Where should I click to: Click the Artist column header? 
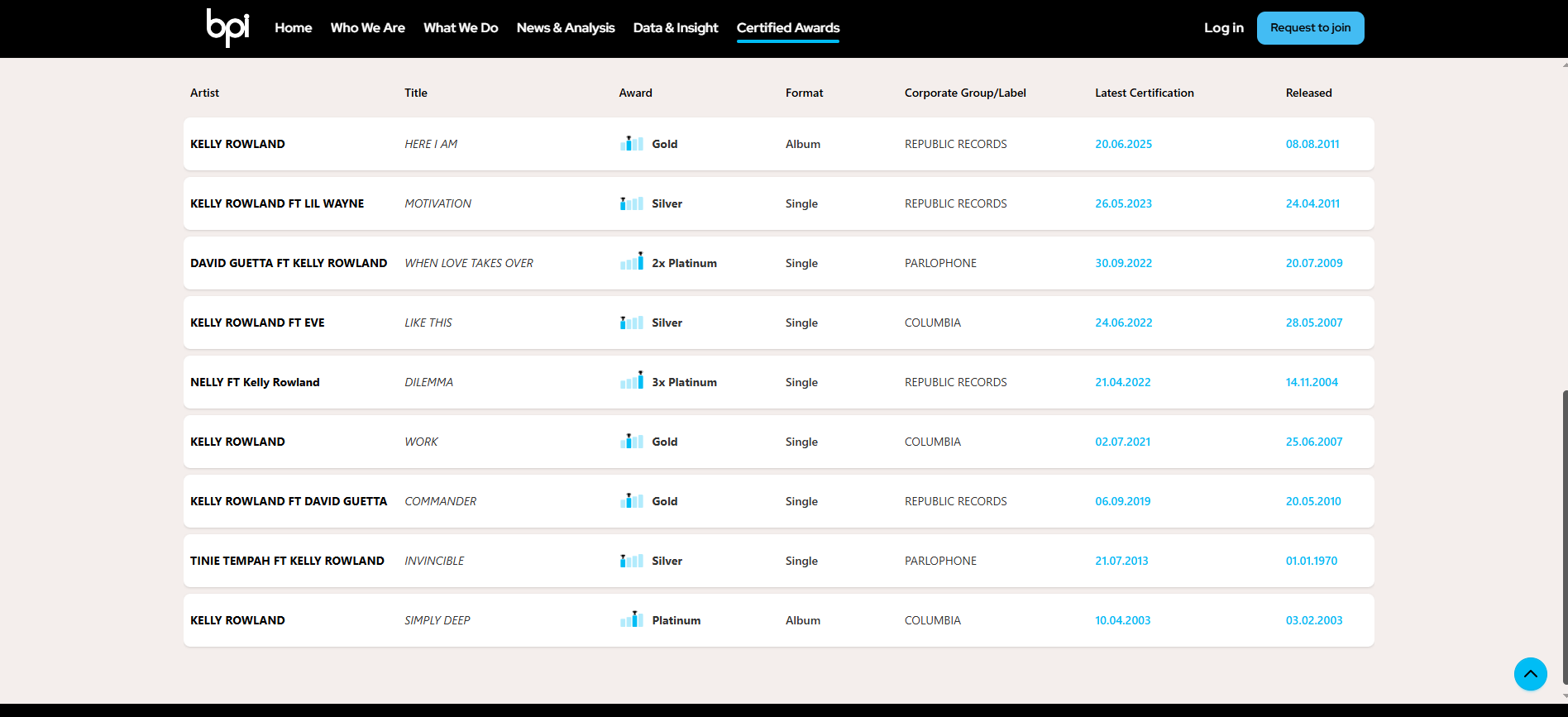coord(204,93)
